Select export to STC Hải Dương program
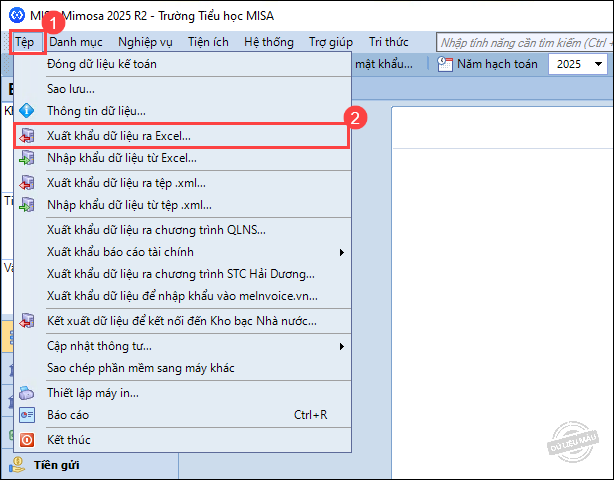Viewport: 614px width, 480px height. (182, 274)
